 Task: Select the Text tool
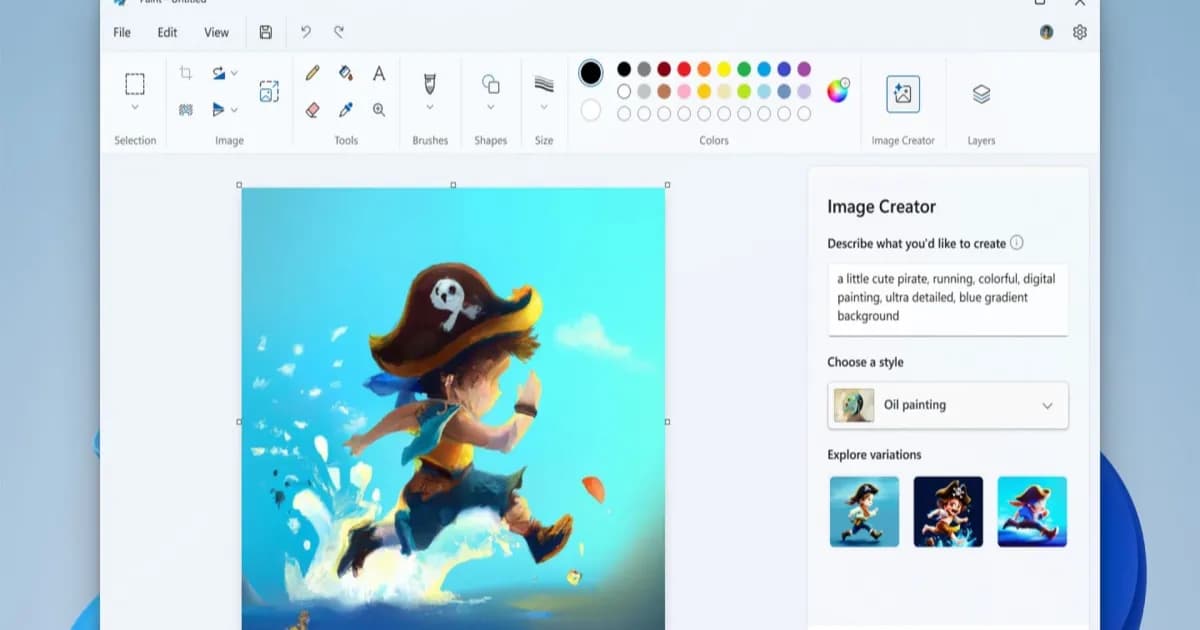pyautogui.click(x=379, y=73)
